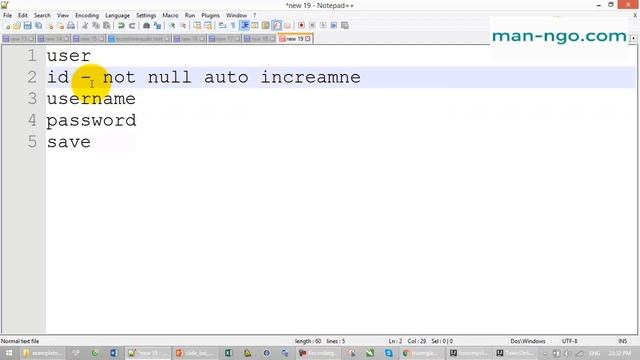Open the Macro menu

tap(171, 16)
